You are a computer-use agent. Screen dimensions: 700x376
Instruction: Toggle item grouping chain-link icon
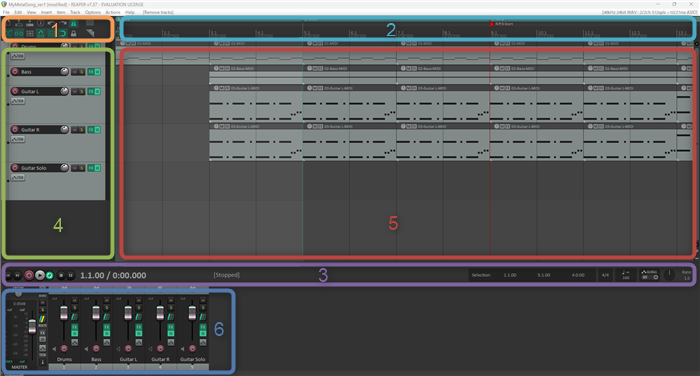click(19, 33)
